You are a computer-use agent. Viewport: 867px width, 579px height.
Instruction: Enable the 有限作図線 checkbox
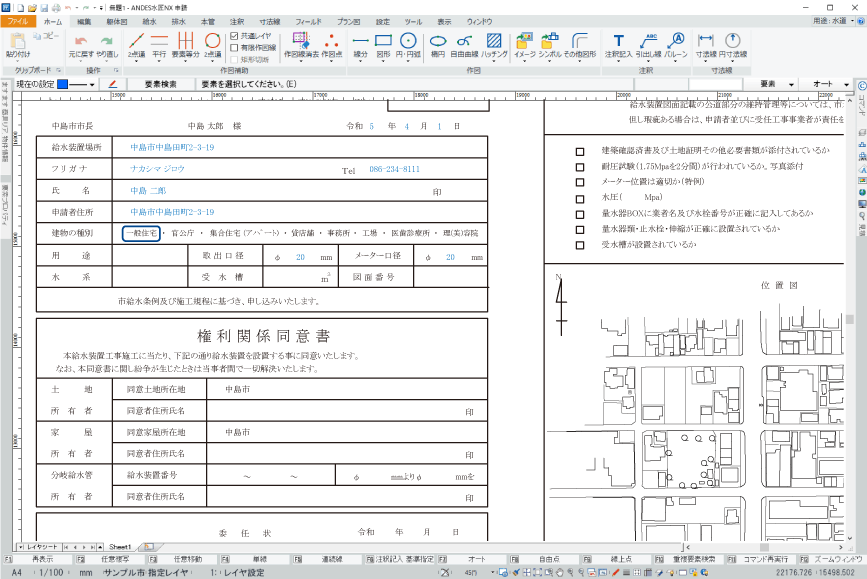(x=234, y=46)
